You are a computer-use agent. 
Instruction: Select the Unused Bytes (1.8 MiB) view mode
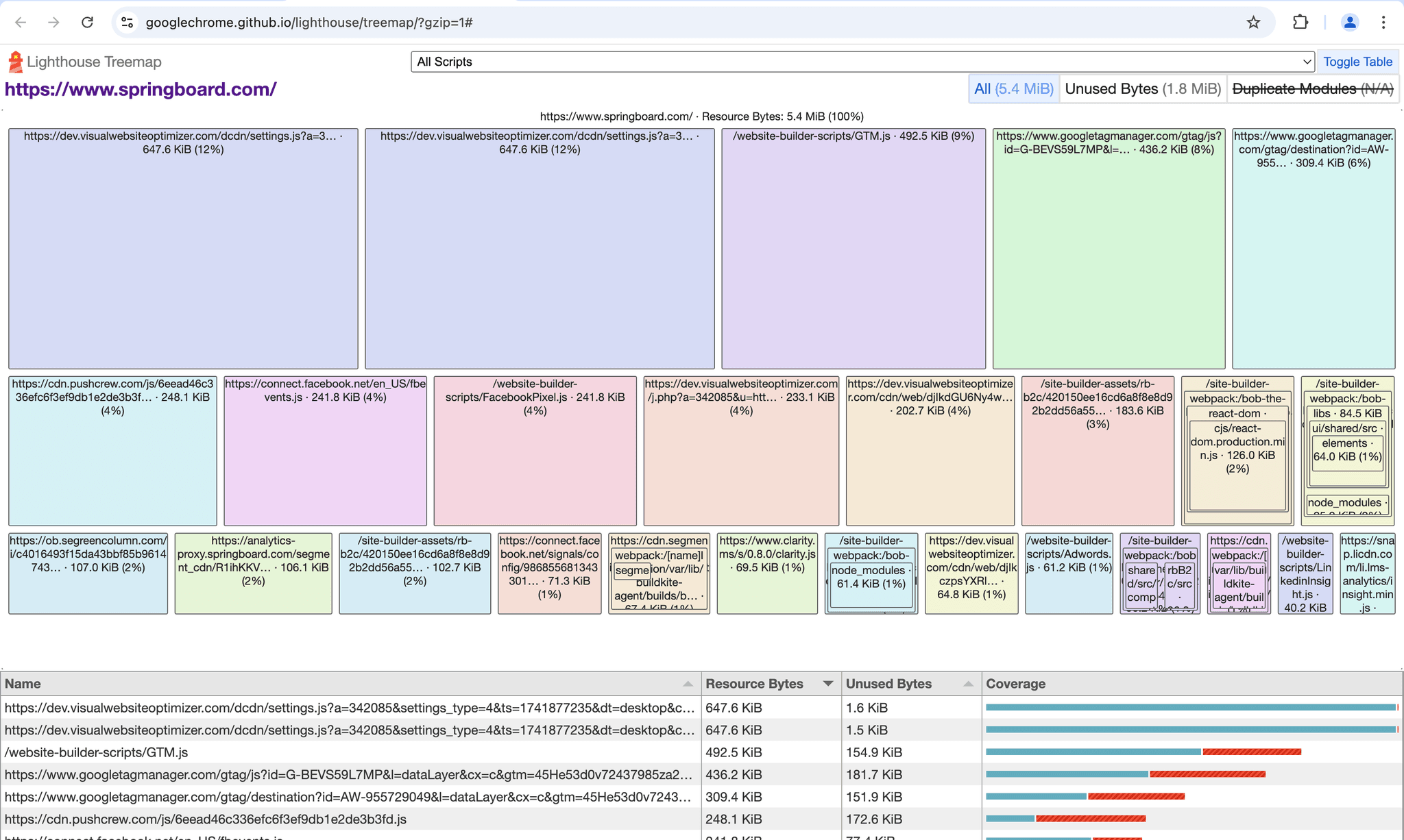pos(1143,89)
